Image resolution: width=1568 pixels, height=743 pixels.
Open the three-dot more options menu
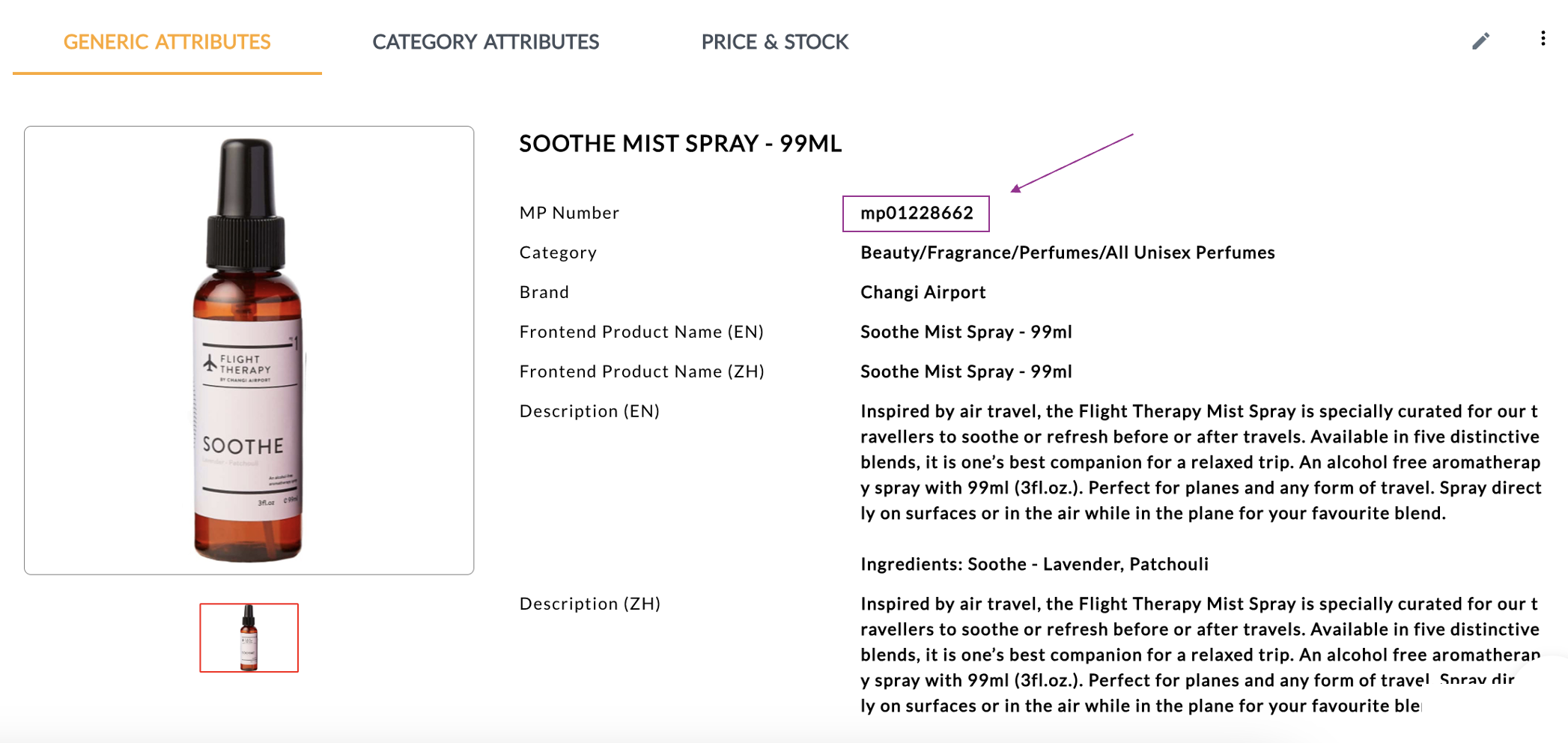(1543, 39)
